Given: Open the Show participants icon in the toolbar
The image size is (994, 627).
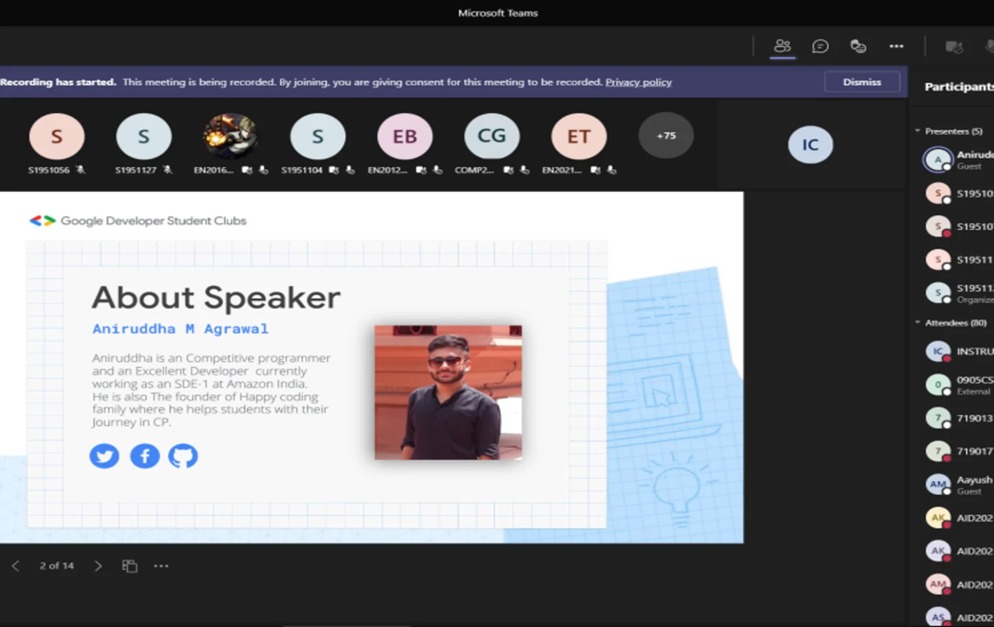Looking at the screenshot, I should click(782, 46).
